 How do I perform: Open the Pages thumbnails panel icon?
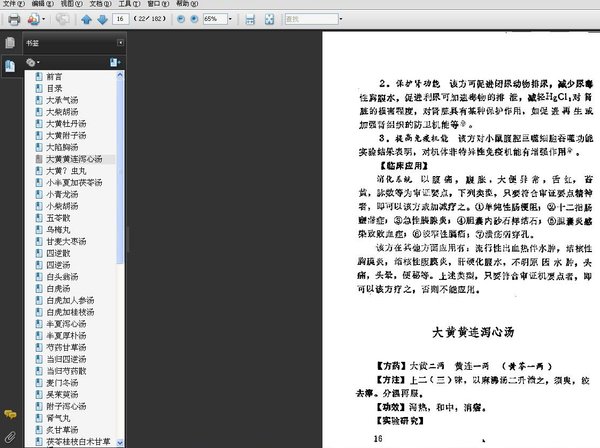tap(10, 42)
